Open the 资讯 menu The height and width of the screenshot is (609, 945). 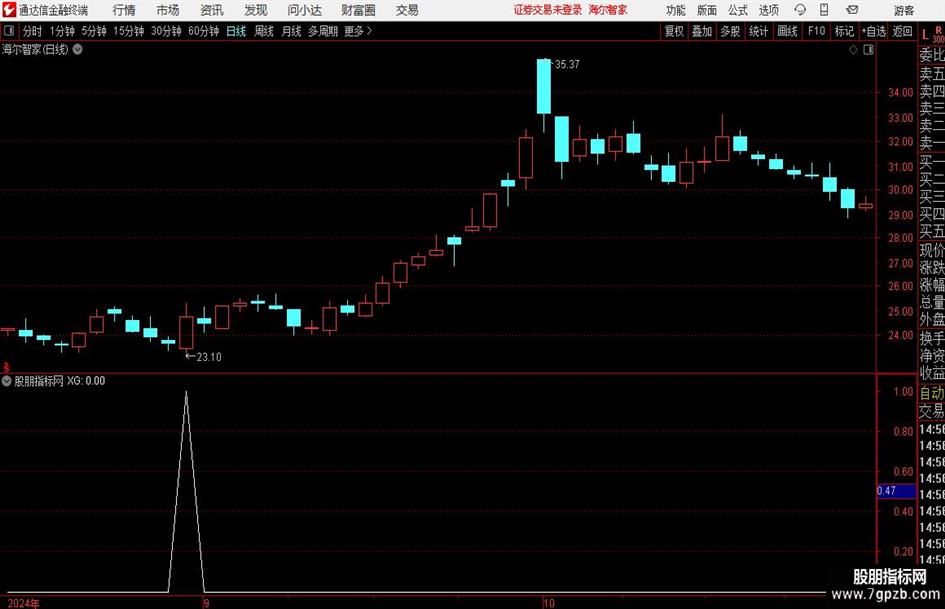click(x=212, y=10)
